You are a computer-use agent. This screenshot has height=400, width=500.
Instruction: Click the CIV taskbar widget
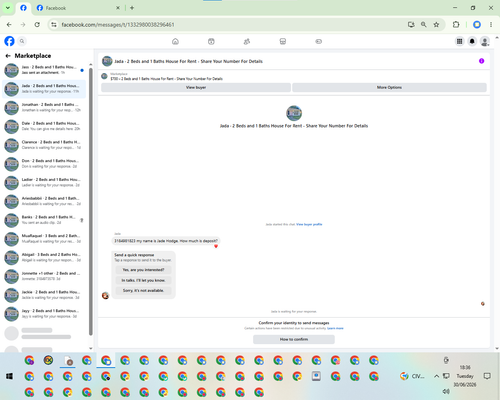tap(413, 376)
